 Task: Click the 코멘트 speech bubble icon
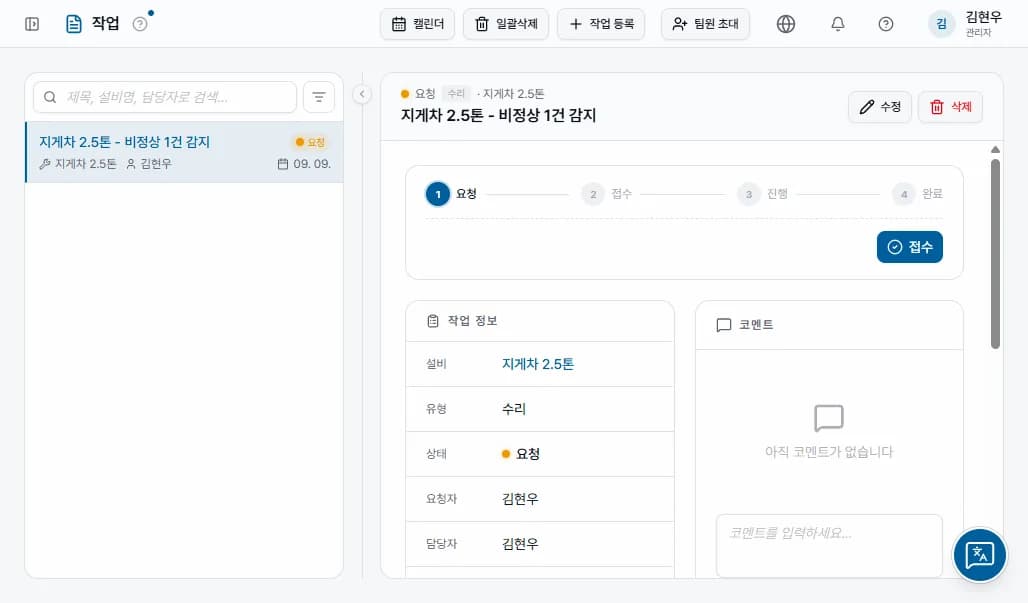(x=724, y=325)
